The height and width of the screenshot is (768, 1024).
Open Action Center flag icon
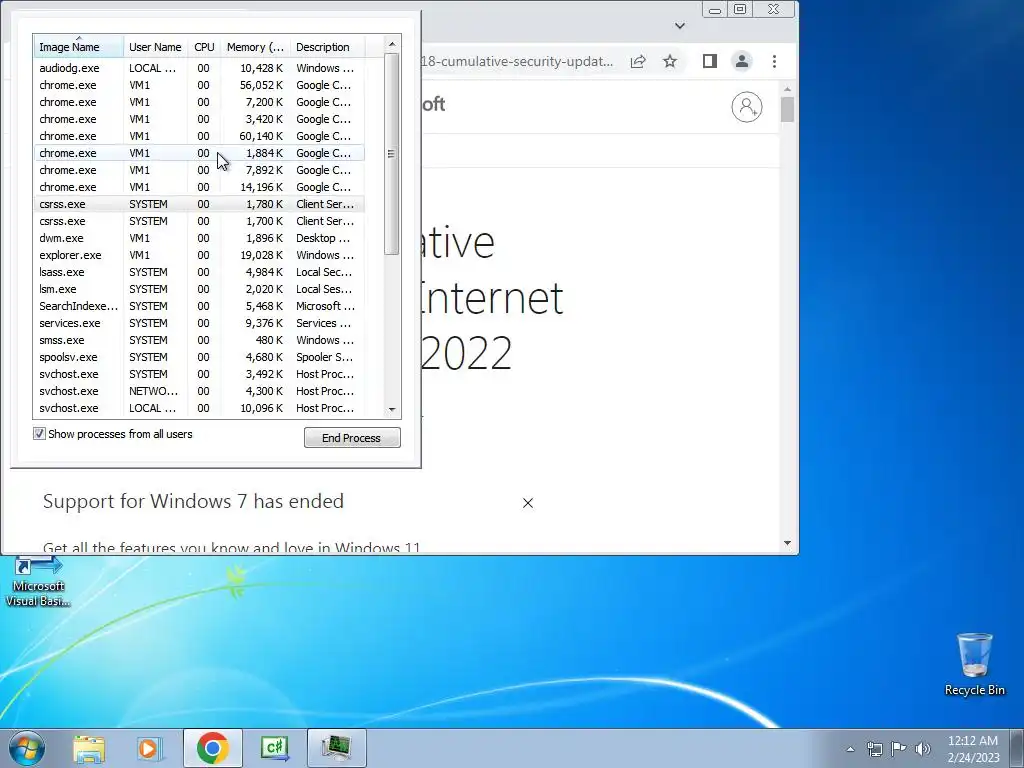899,749
